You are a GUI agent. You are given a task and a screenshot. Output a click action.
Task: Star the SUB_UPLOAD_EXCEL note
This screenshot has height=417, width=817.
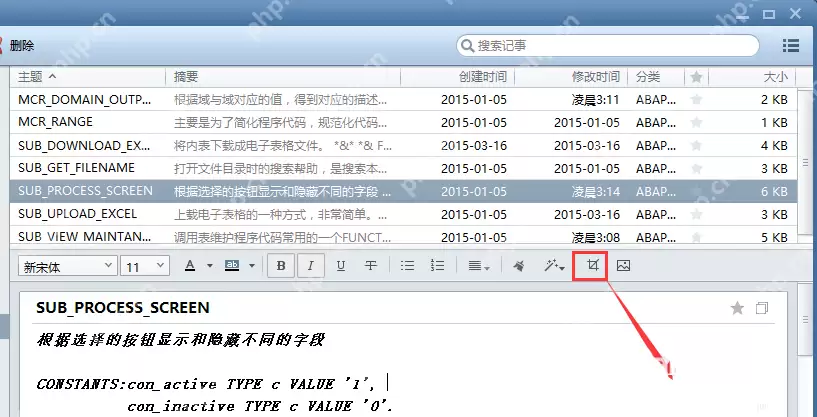click(696, 214)
